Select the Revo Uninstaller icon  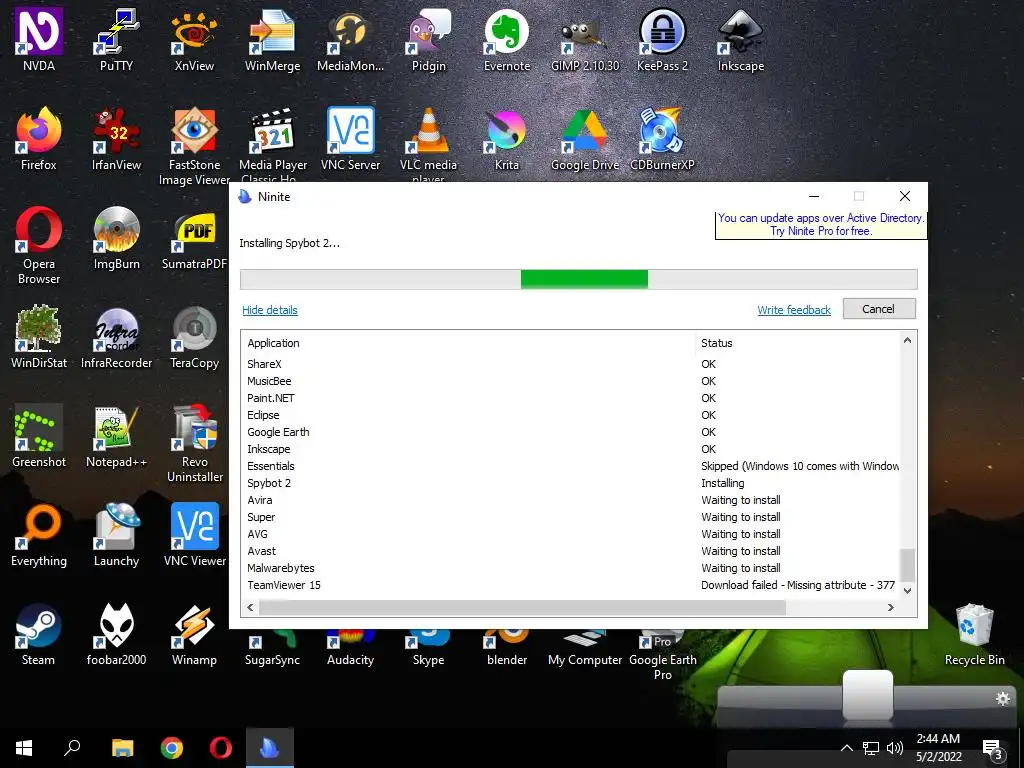pos(194,443)
